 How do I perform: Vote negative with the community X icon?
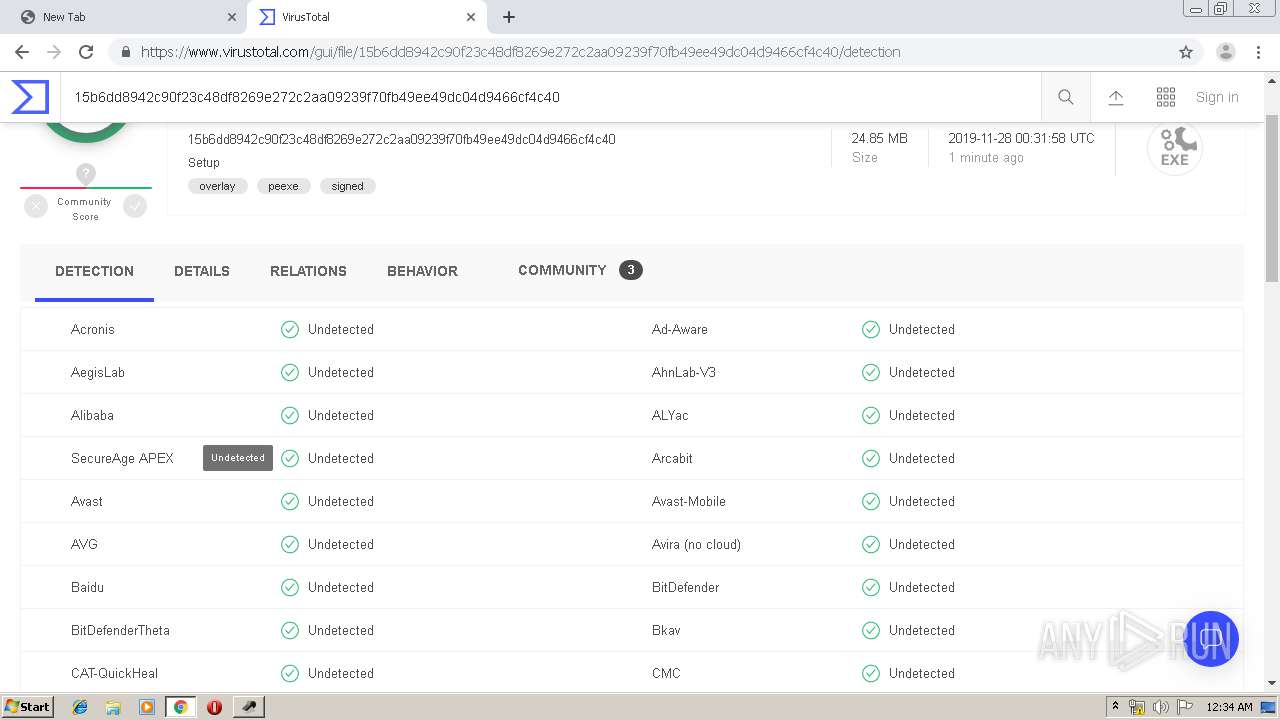(x=36, y=206)
